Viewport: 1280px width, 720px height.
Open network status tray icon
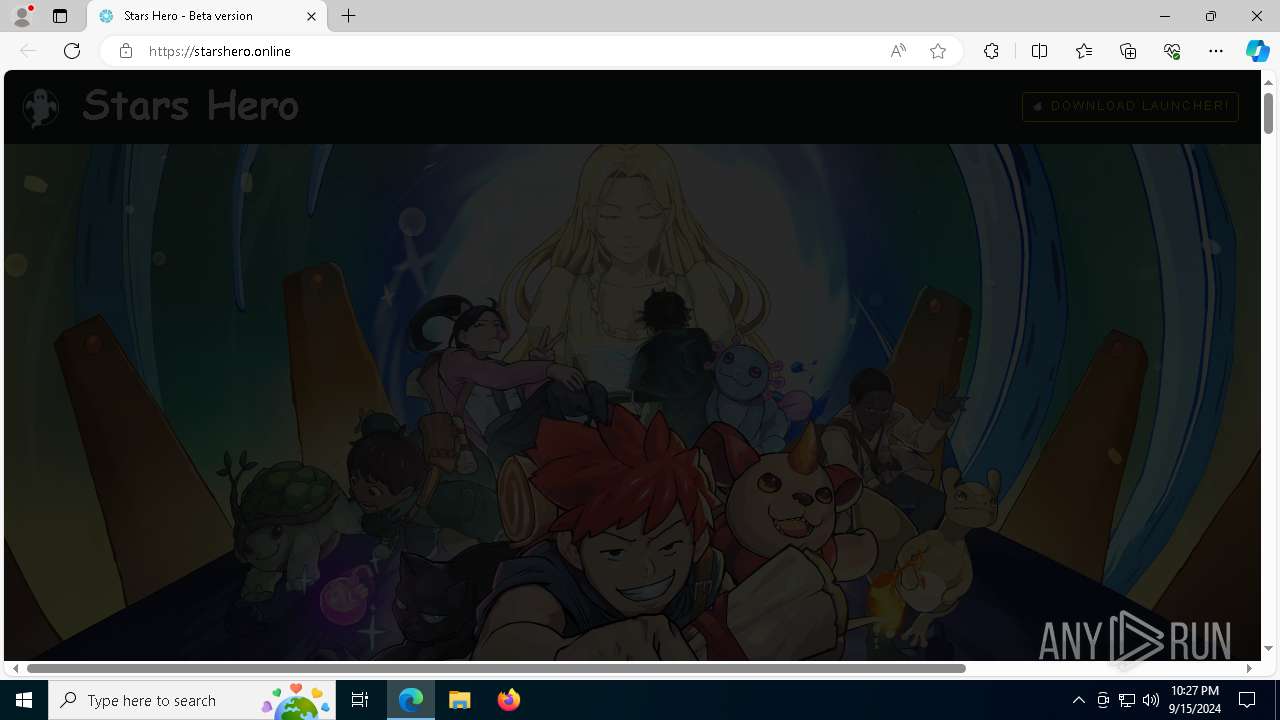[1127, 700]
